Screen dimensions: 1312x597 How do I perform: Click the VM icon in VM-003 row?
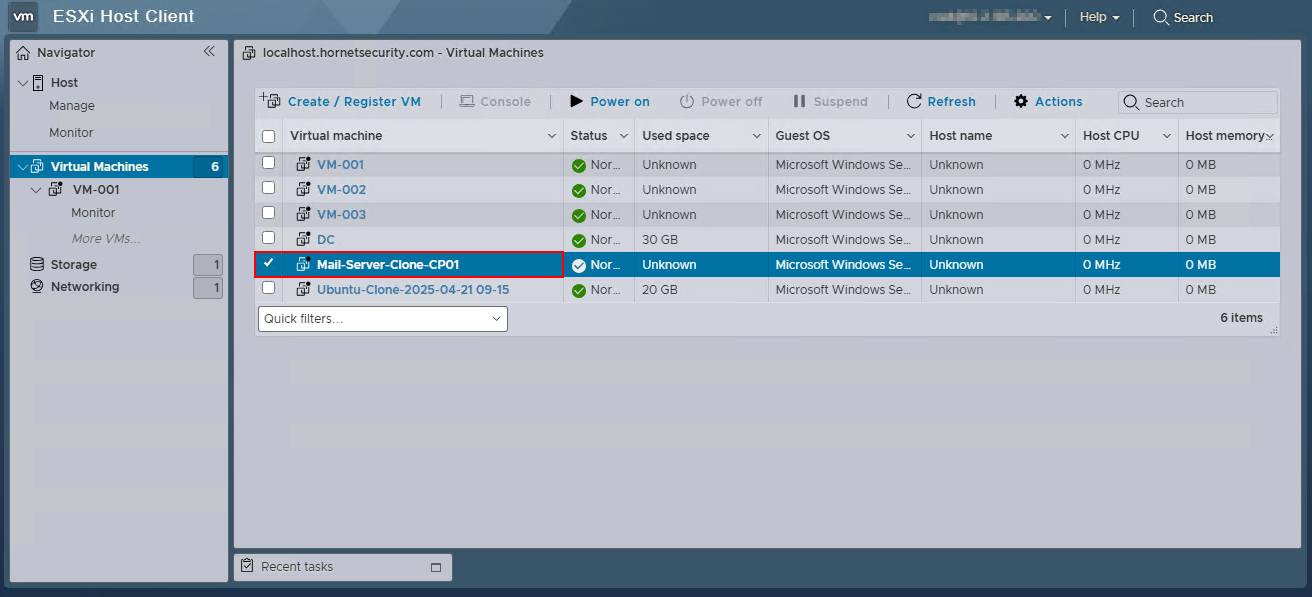coord(304,215)
